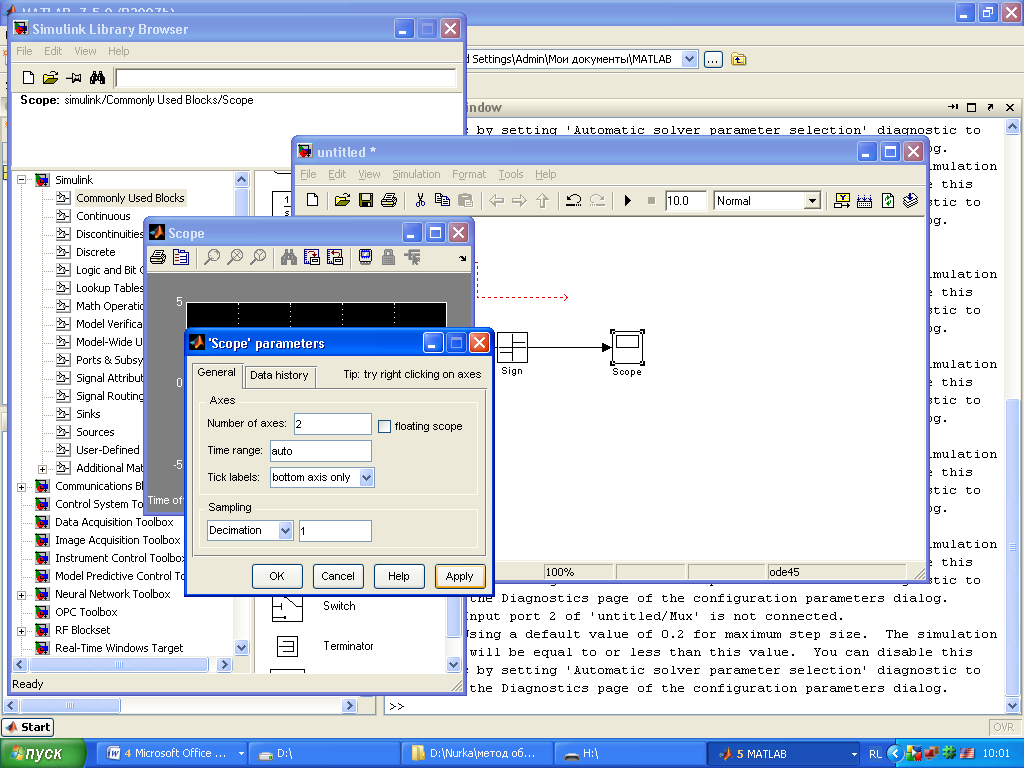Click binoculars search icon in Library Browser

coord(97,78)
